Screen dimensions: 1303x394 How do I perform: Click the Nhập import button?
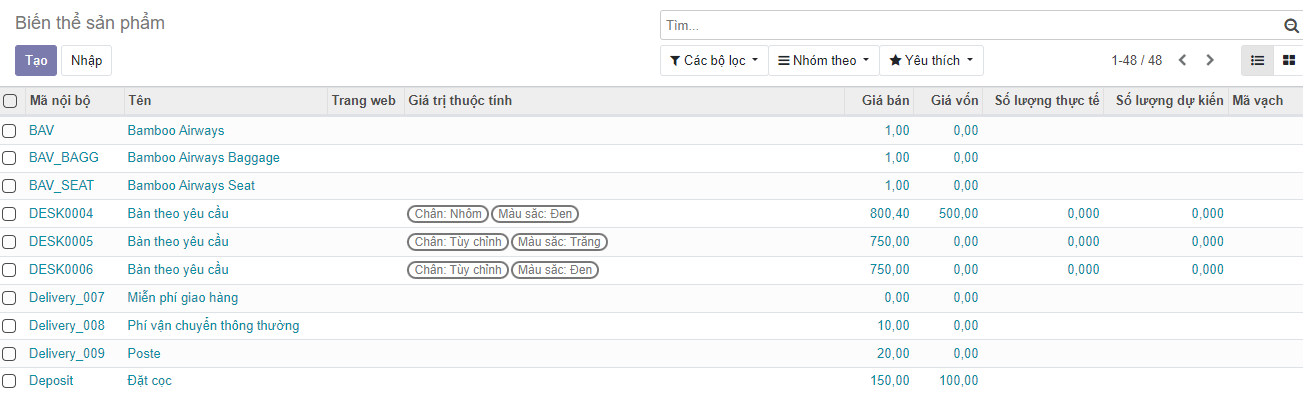tap(86, 60)
